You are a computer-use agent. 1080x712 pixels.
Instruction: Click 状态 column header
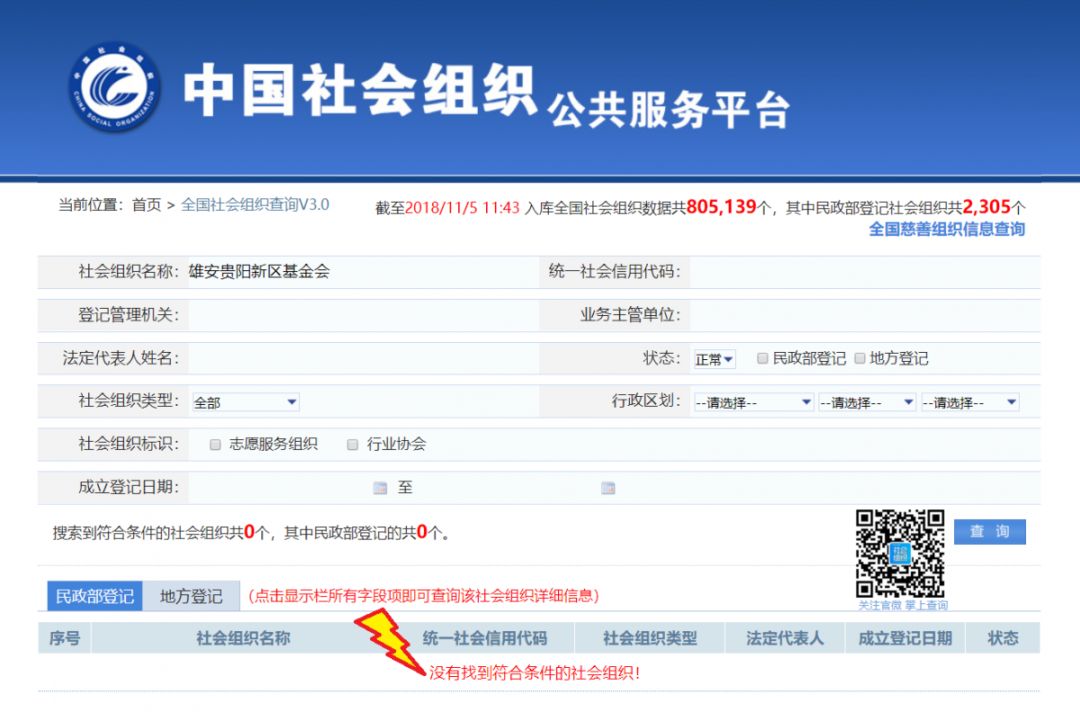[1003, 638]
